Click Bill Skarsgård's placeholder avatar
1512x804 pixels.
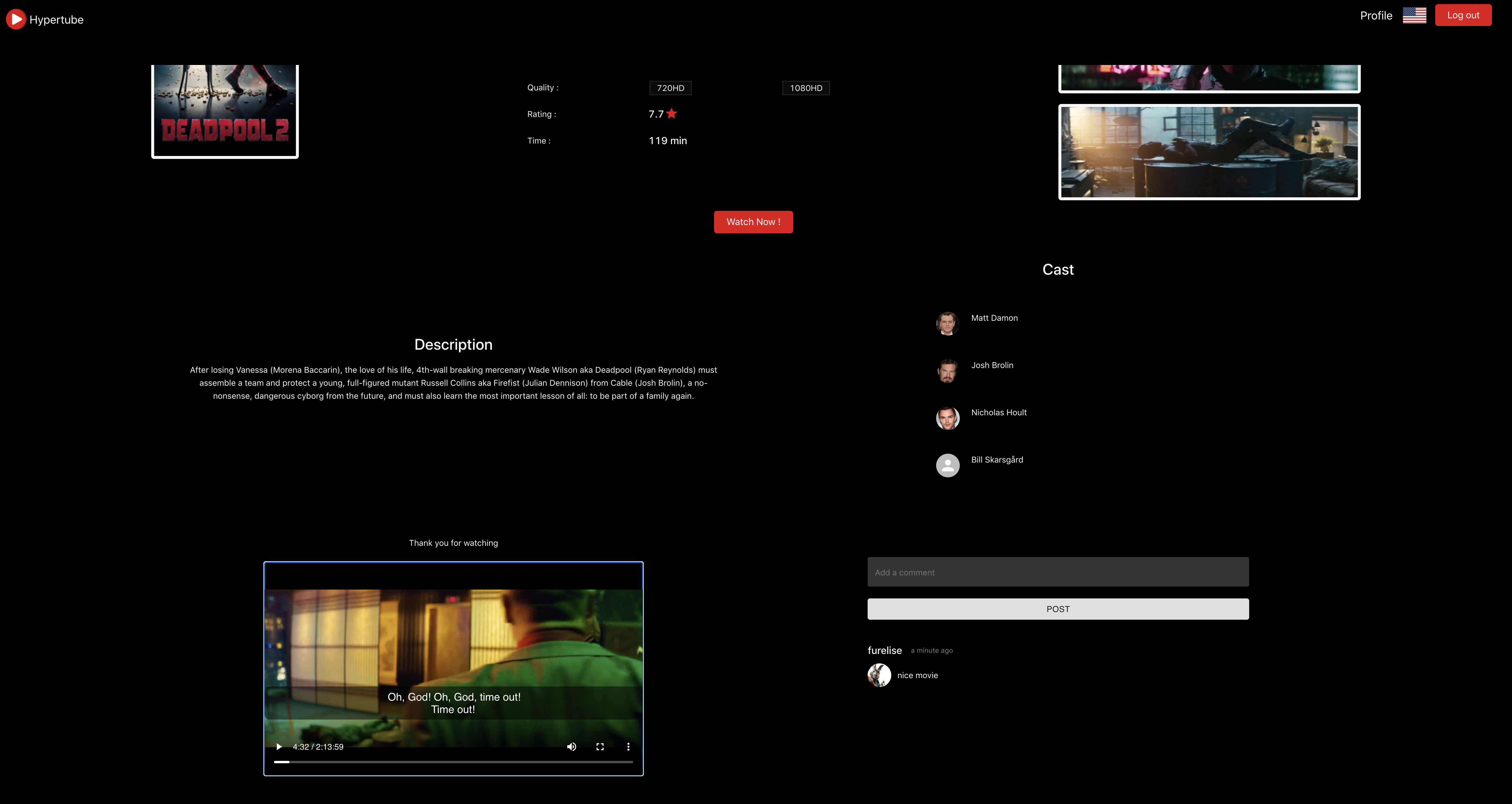pos(947,466)
